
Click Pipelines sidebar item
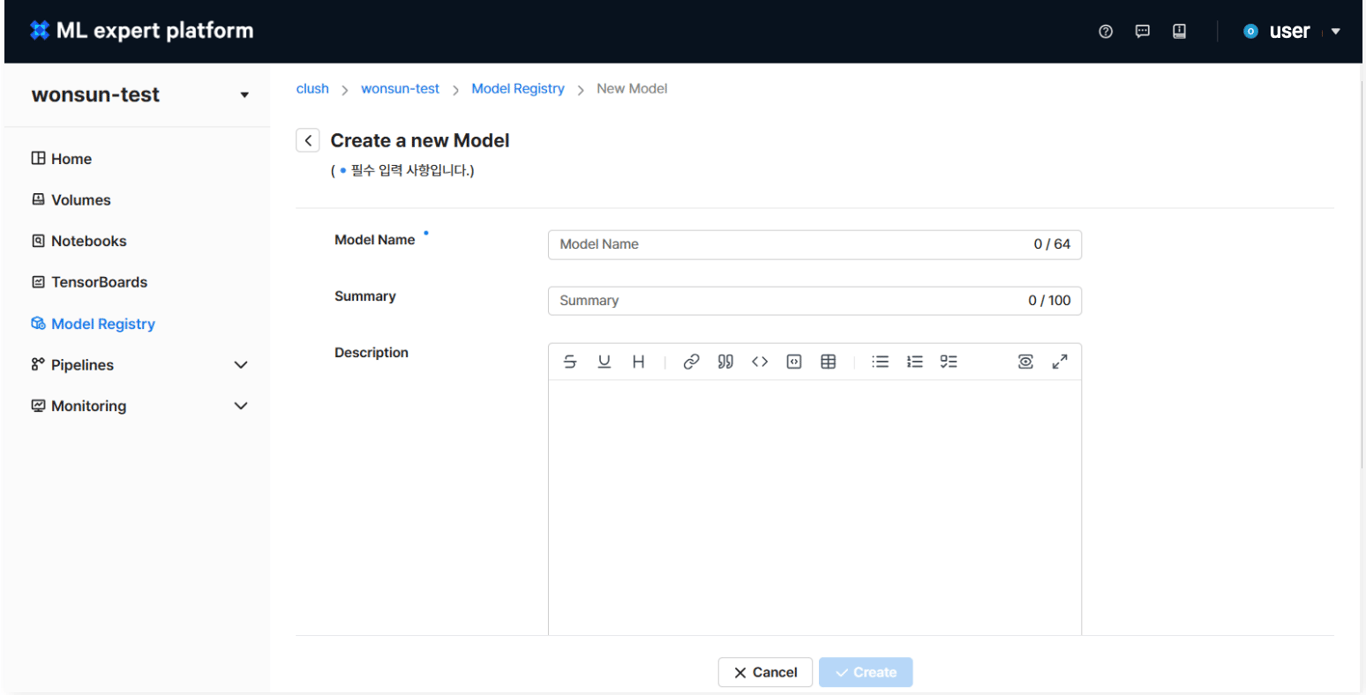tap(82, 365)
